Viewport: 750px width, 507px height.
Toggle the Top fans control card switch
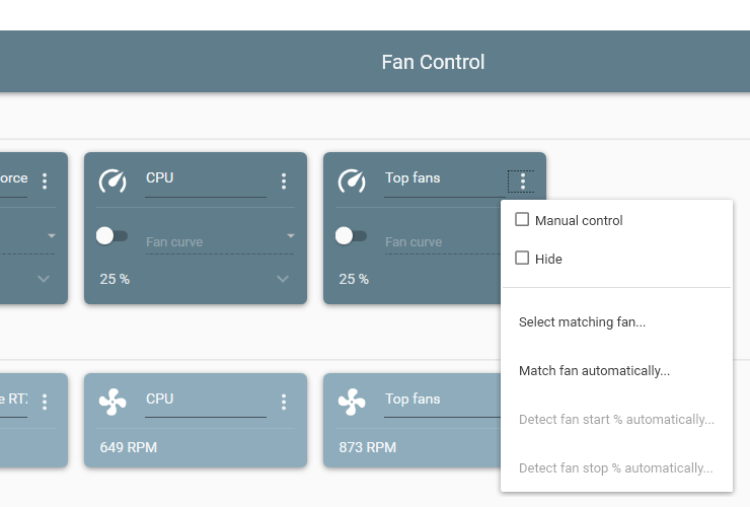coord(351,236)
